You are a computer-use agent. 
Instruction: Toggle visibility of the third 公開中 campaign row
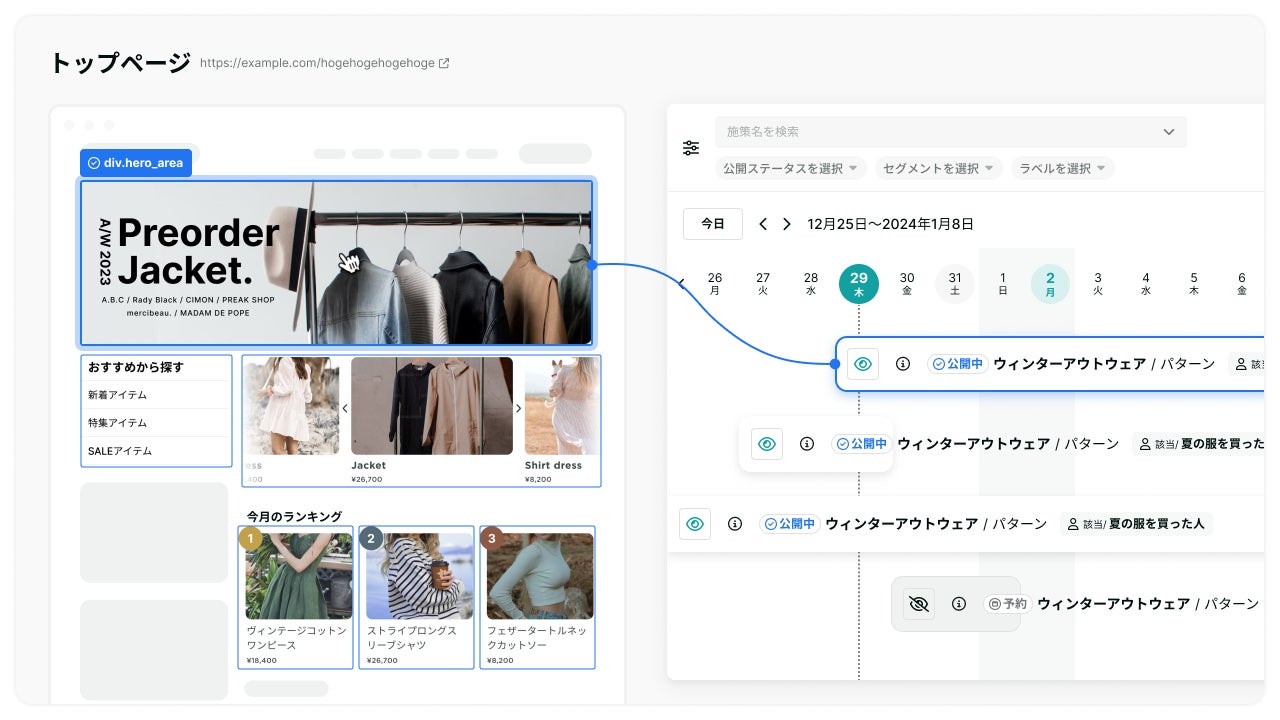[695, 524]
